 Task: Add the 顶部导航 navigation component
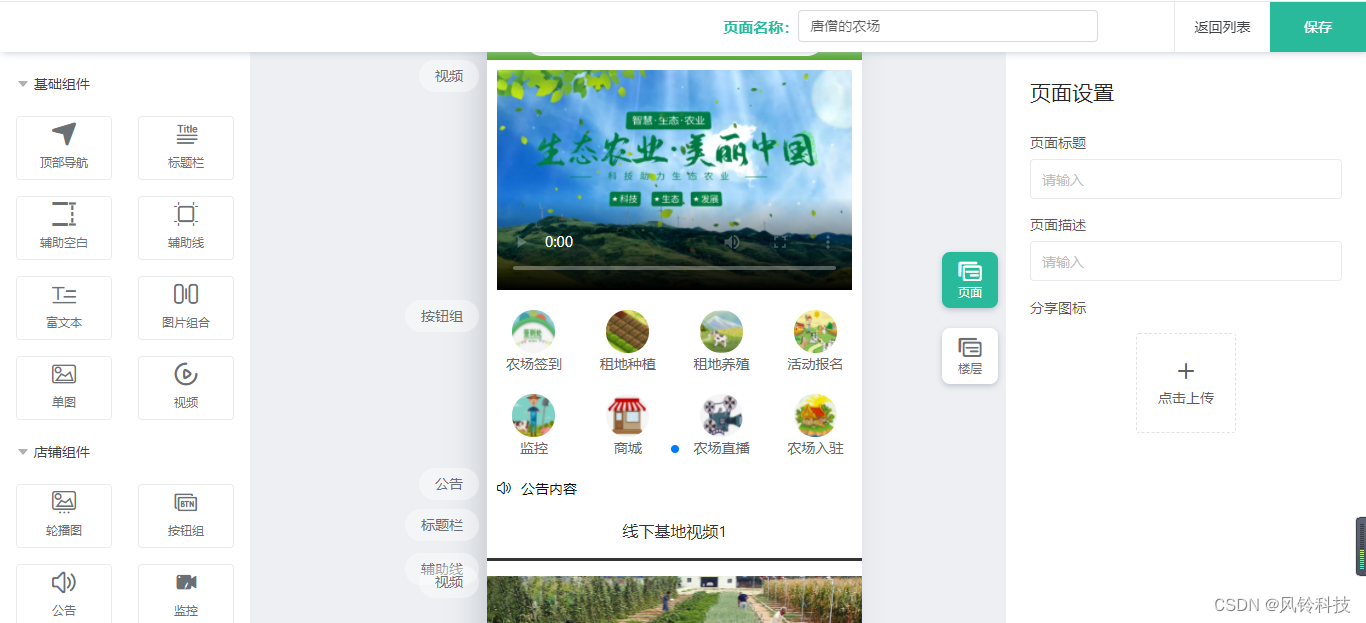[64, 148]
